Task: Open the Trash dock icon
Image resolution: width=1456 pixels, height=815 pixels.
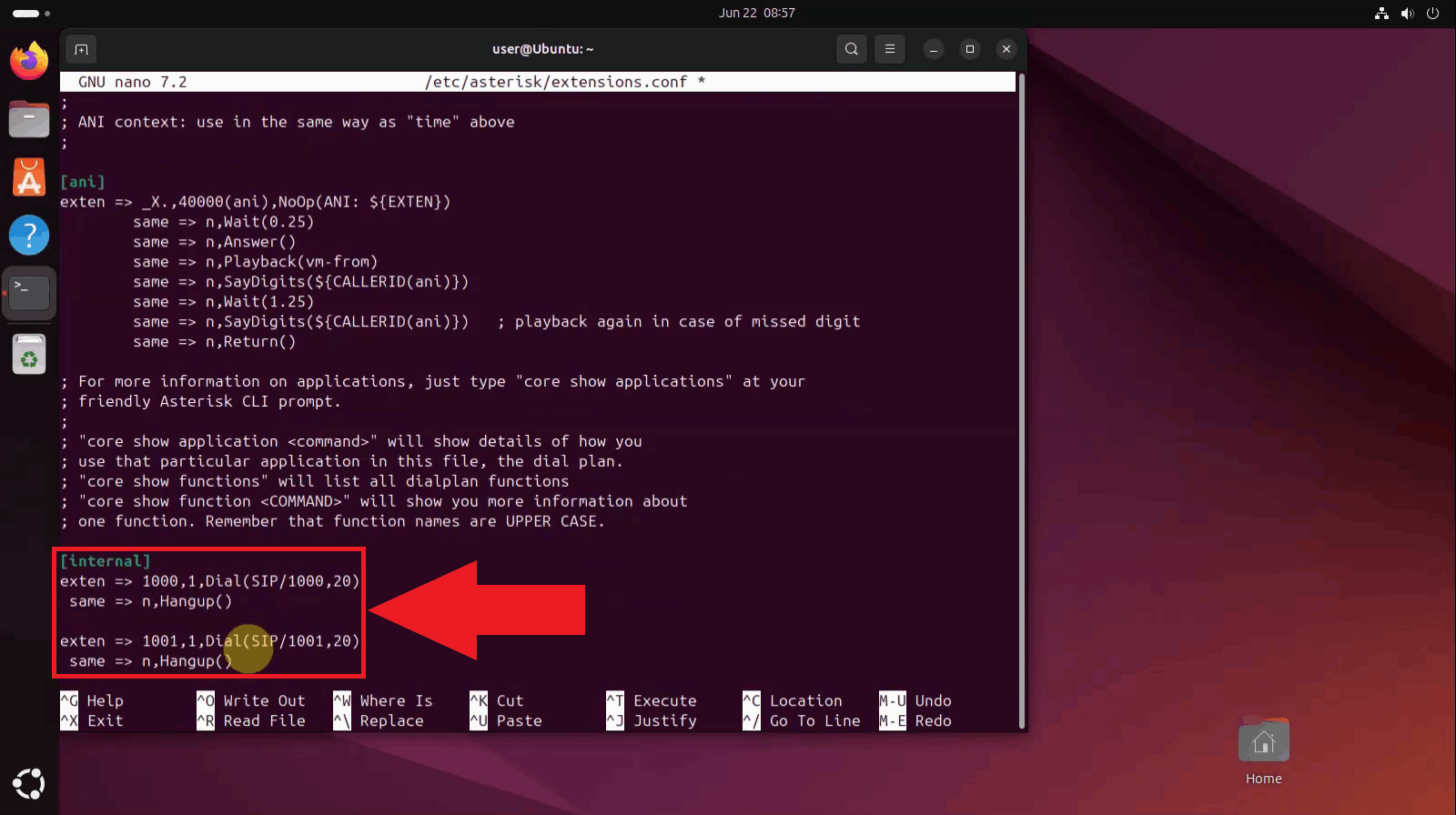Action: (29, 355)
